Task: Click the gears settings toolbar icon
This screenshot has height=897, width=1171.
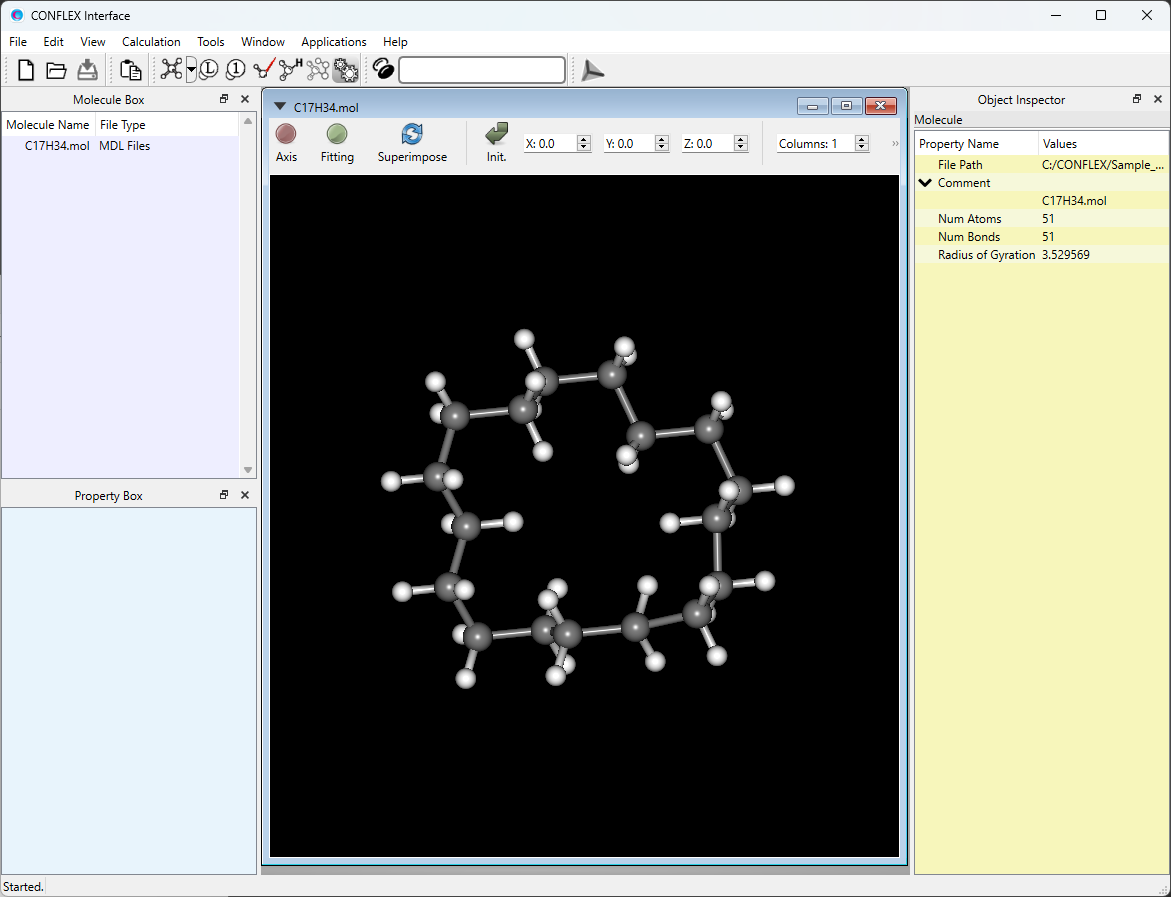Action: click(346, 70)
